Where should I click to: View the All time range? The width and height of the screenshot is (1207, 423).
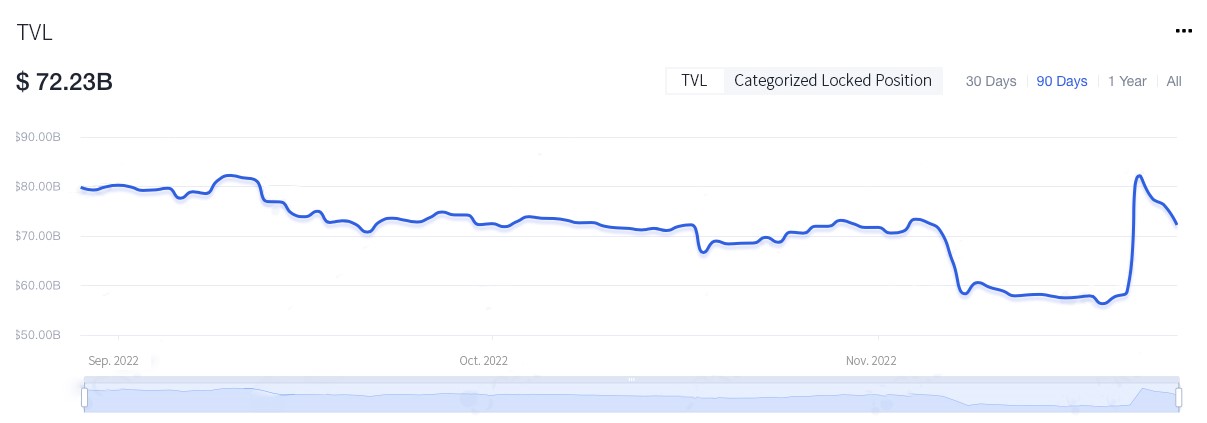click(x=1174, y=82)
